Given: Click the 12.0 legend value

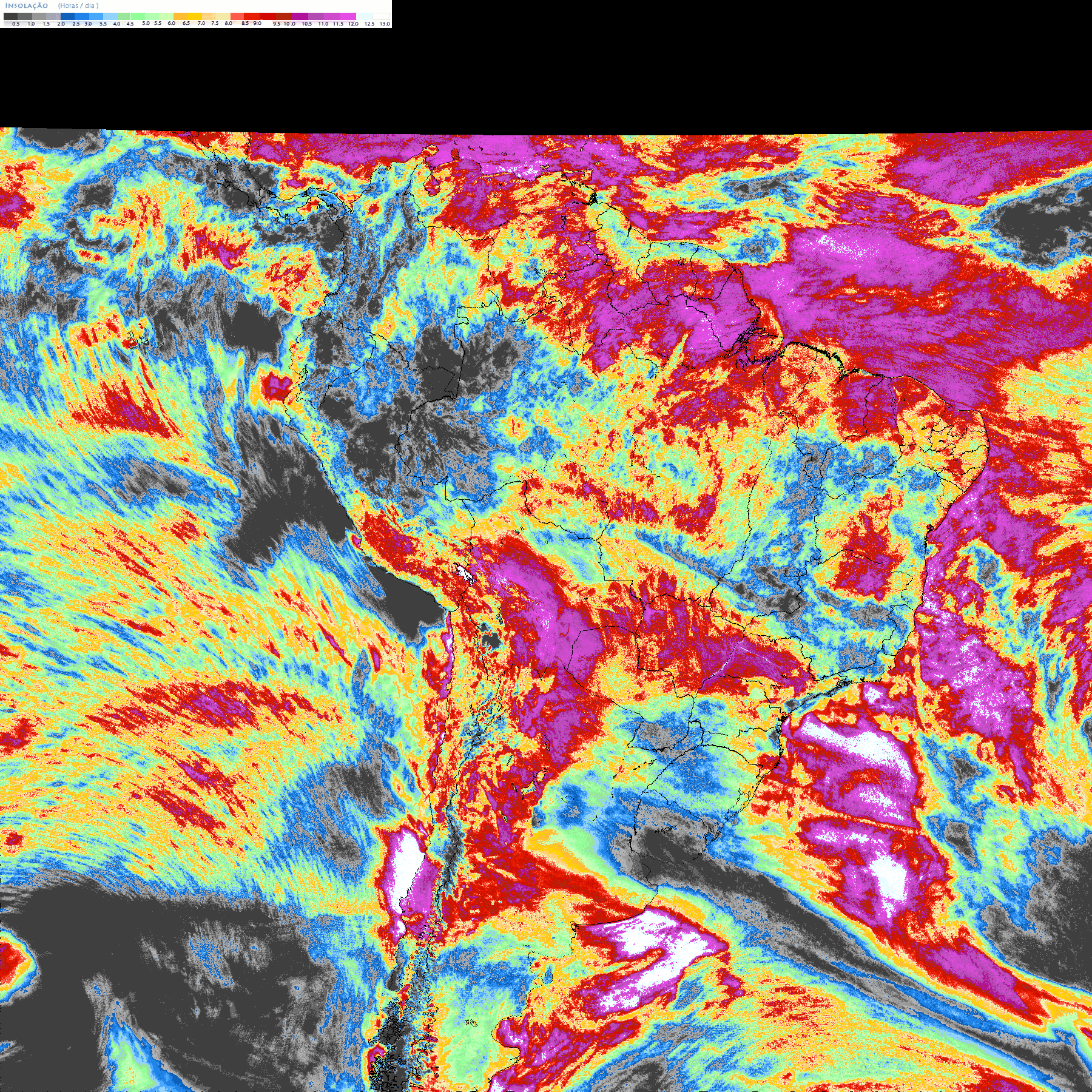Looking at the screenshot, I should (x=353, y=24).
